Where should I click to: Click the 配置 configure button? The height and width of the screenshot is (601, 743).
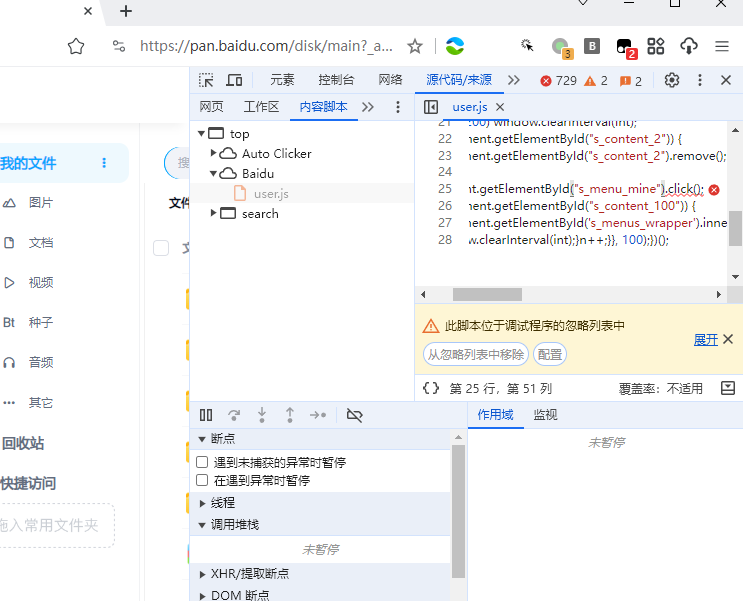tap(550, 355)
